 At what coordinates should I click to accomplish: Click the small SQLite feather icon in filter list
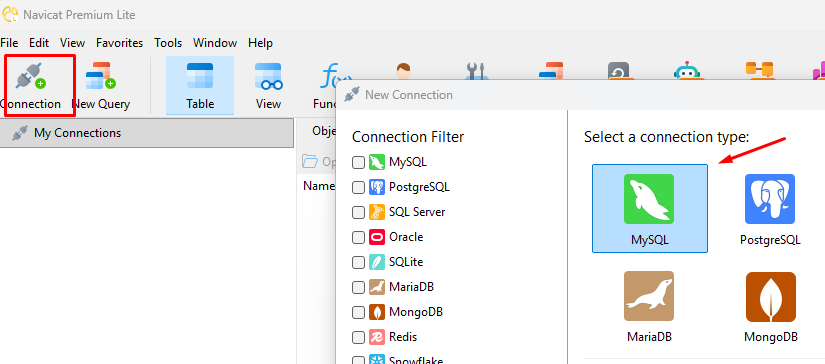(377, 262)
